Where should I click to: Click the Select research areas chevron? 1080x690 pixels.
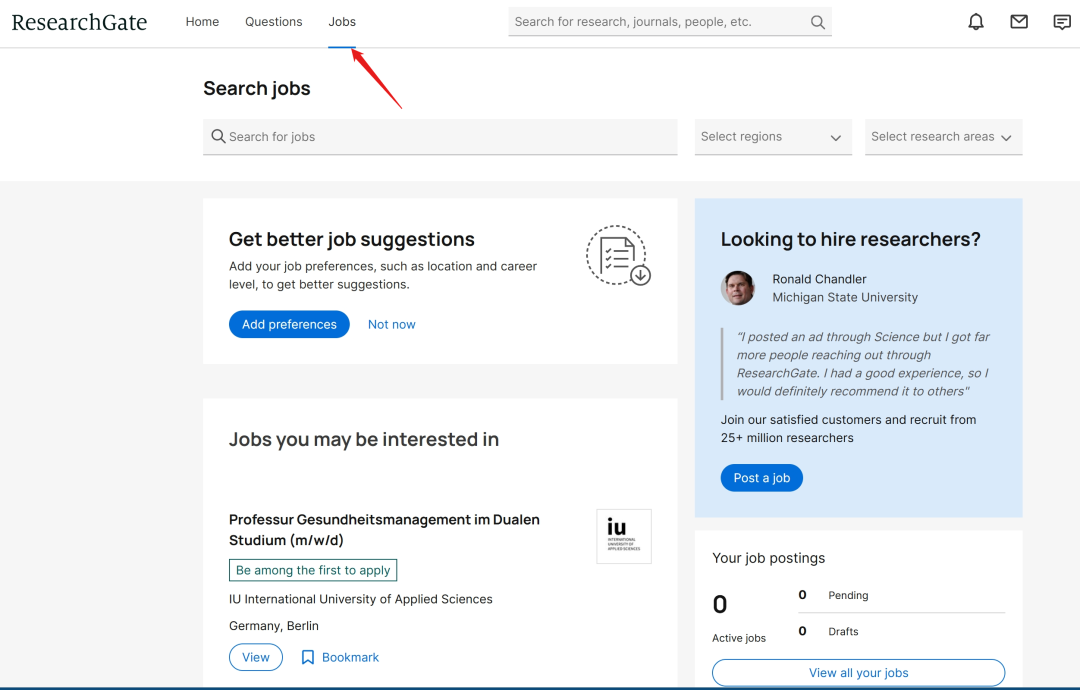coord(1006,138)
